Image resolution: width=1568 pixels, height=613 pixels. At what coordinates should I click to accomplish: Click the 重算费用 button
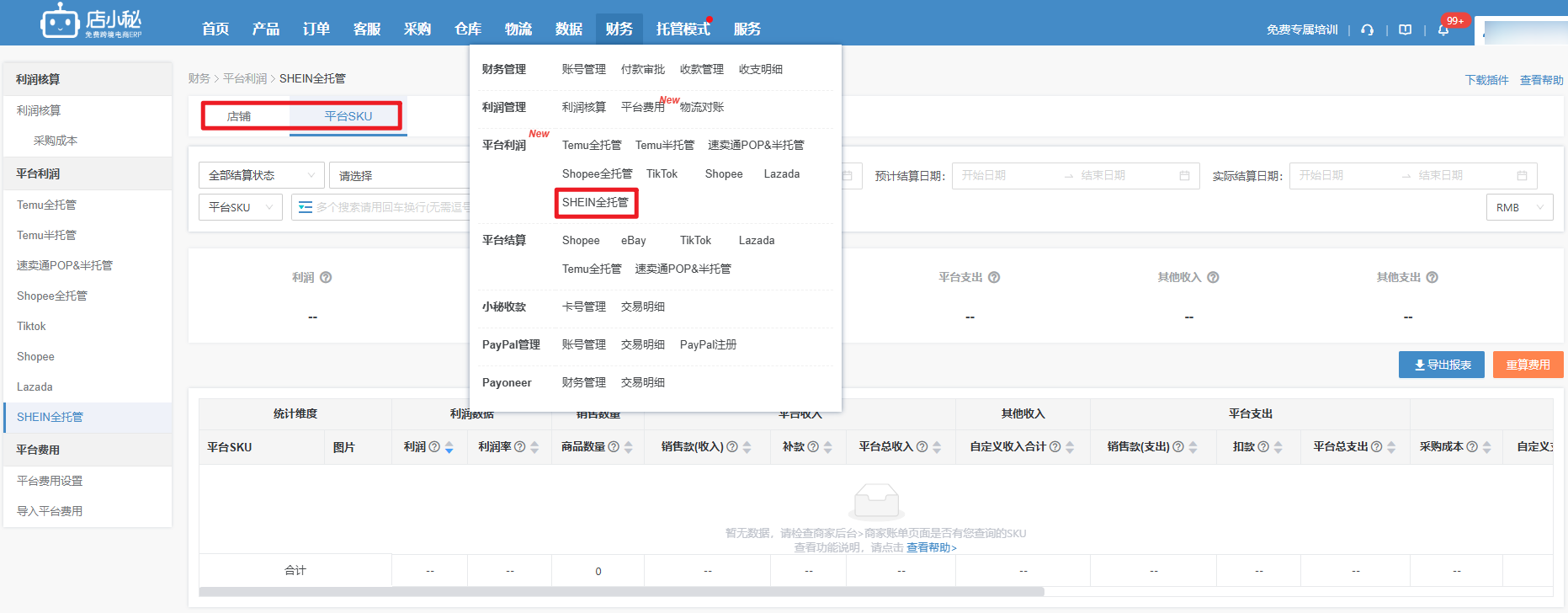1528,365
